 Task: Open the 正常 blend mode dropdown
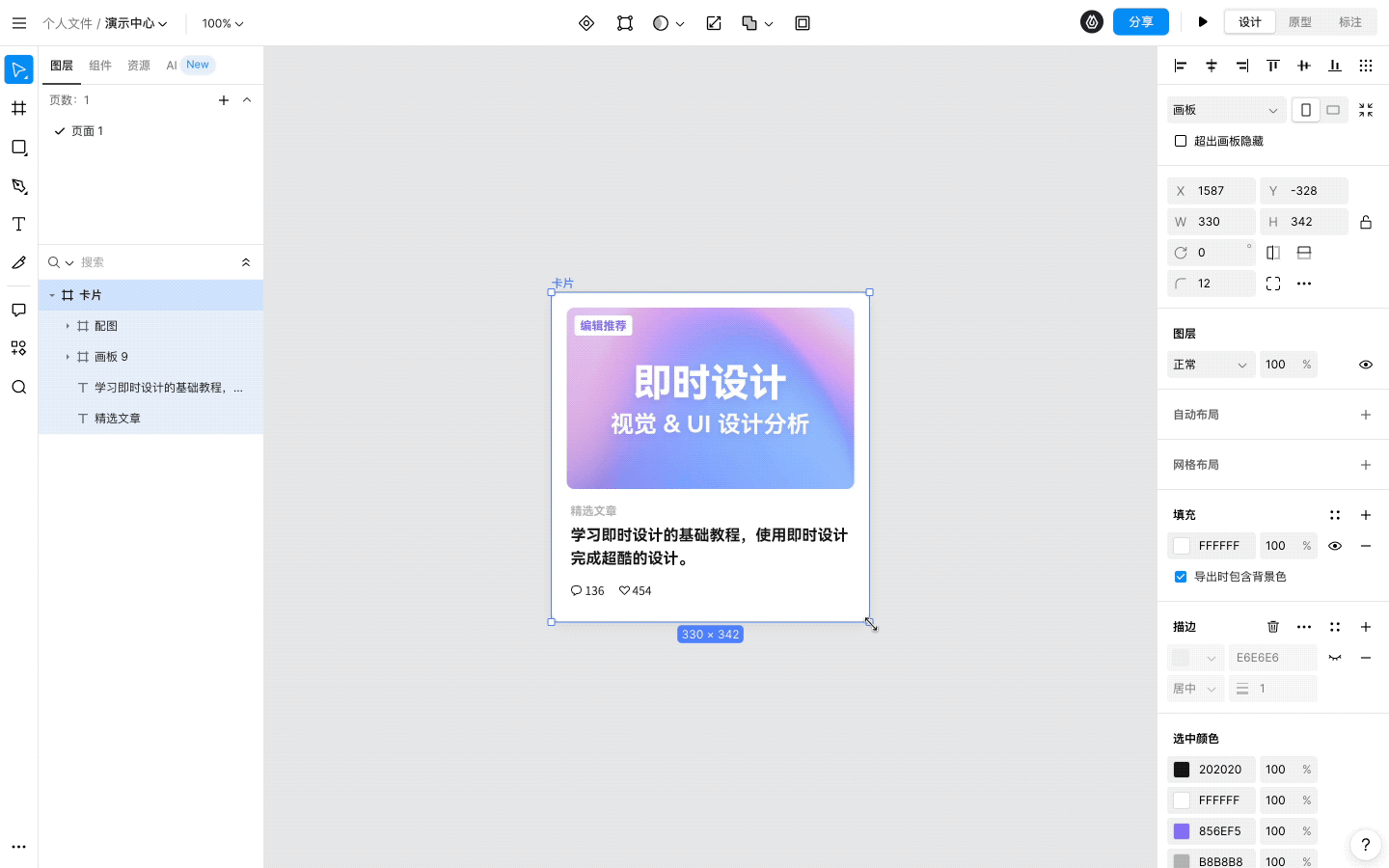tap(1211, 365)
